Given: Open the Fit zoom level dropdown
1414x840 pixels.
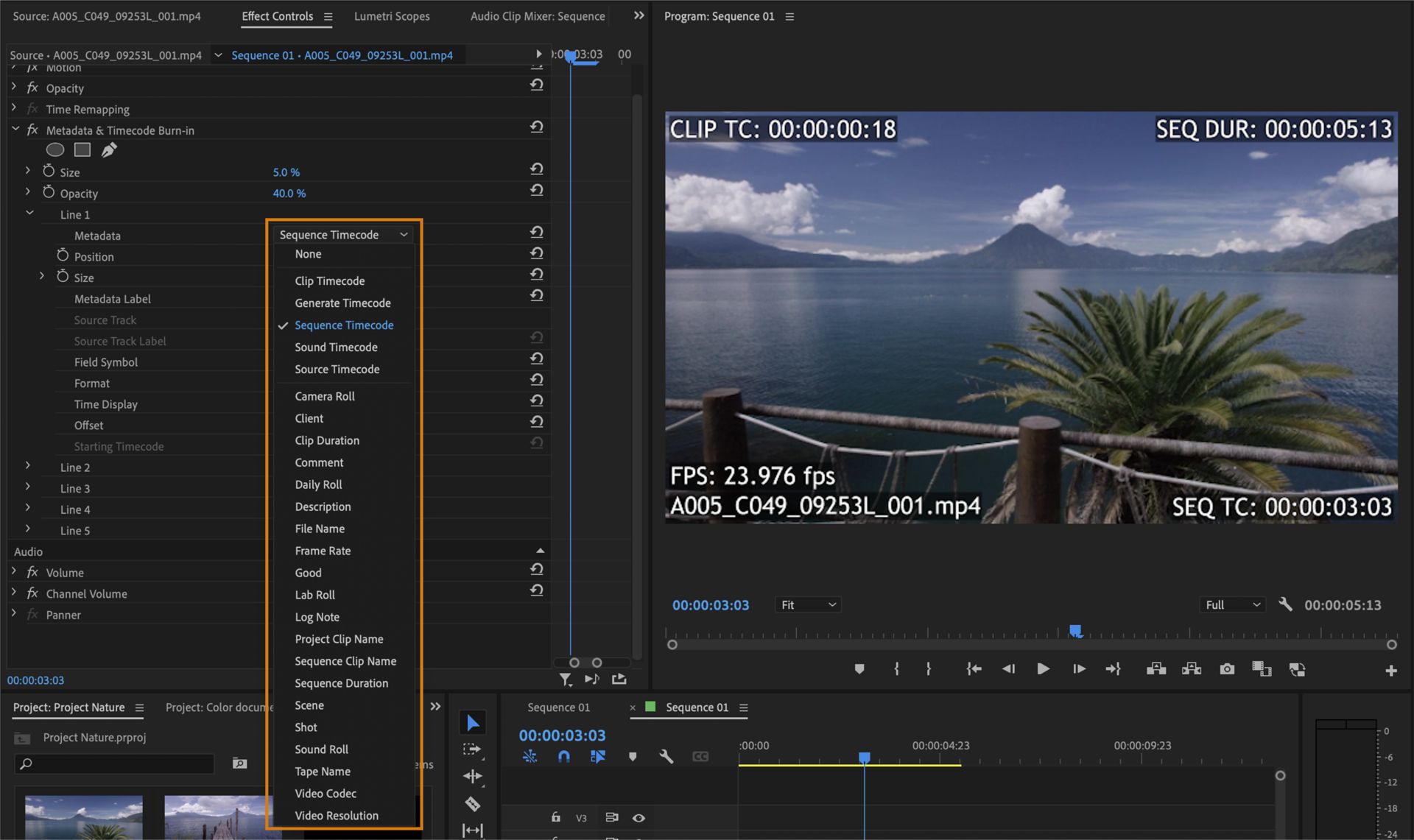Looking at the screenshot, I should click(x=807, y=604).
